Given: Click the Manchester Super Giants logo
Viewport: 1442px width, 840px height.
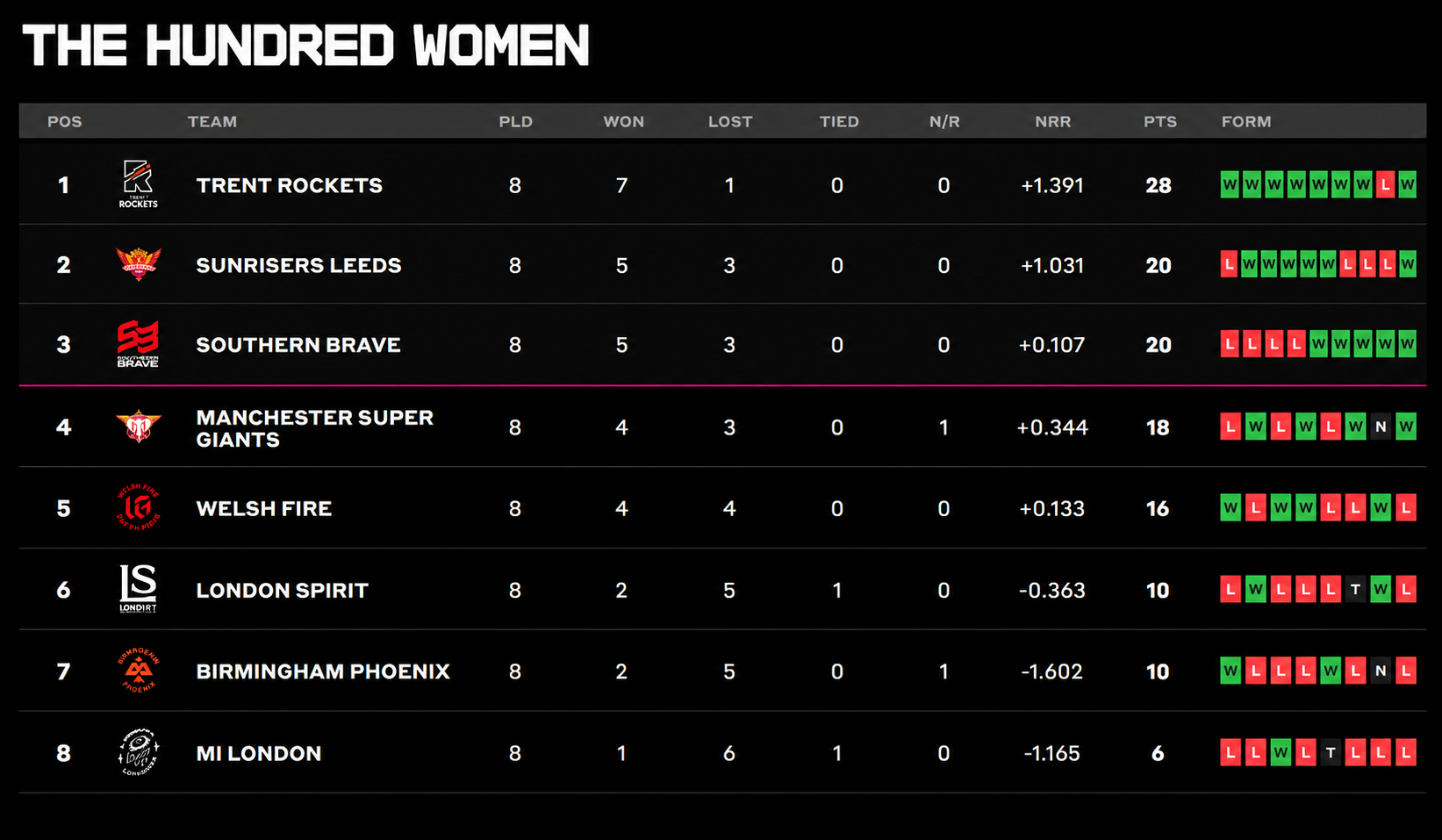Looking at the screenshot, I should click(139, 427).
